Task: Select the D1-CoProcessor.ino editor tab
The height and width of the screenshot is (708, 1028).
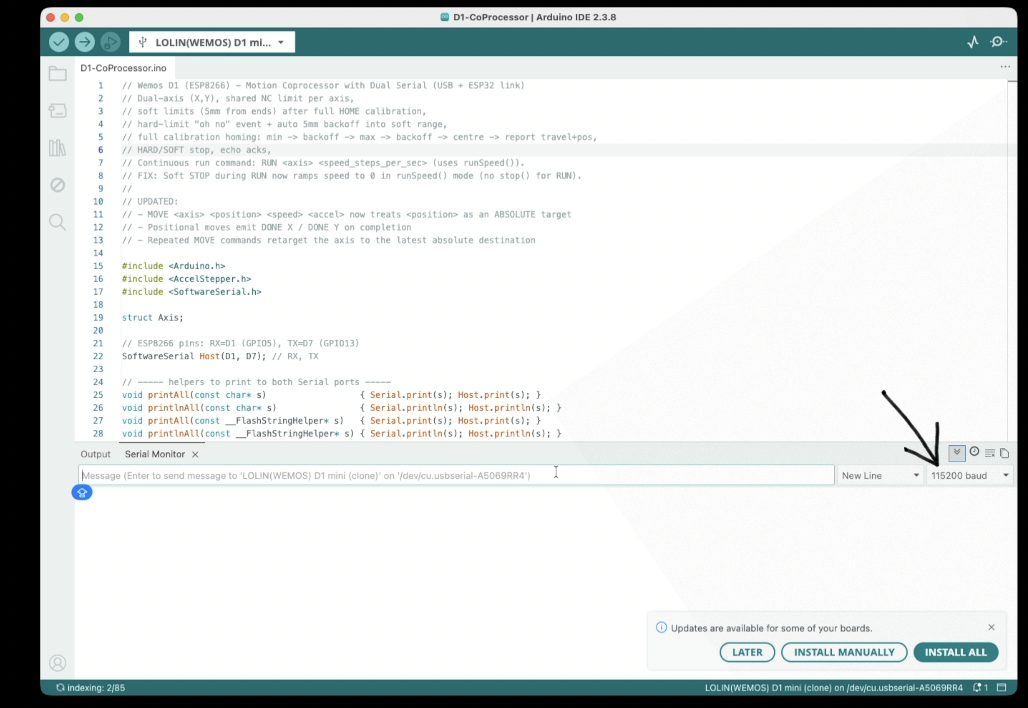Action: coord(123,68)
